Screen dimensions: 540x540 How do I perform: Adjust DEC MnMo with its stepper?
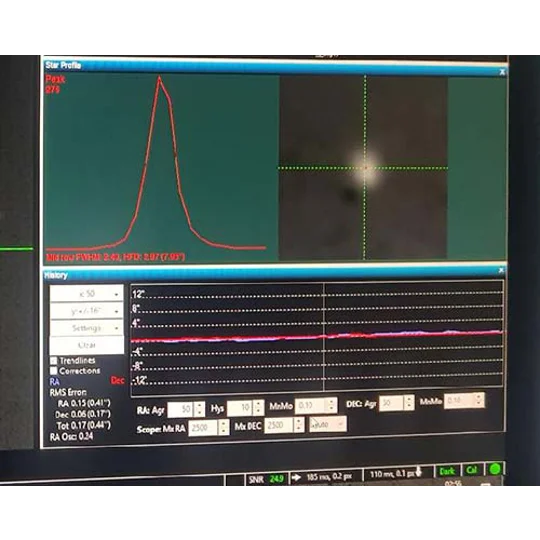tap(479, 400)
